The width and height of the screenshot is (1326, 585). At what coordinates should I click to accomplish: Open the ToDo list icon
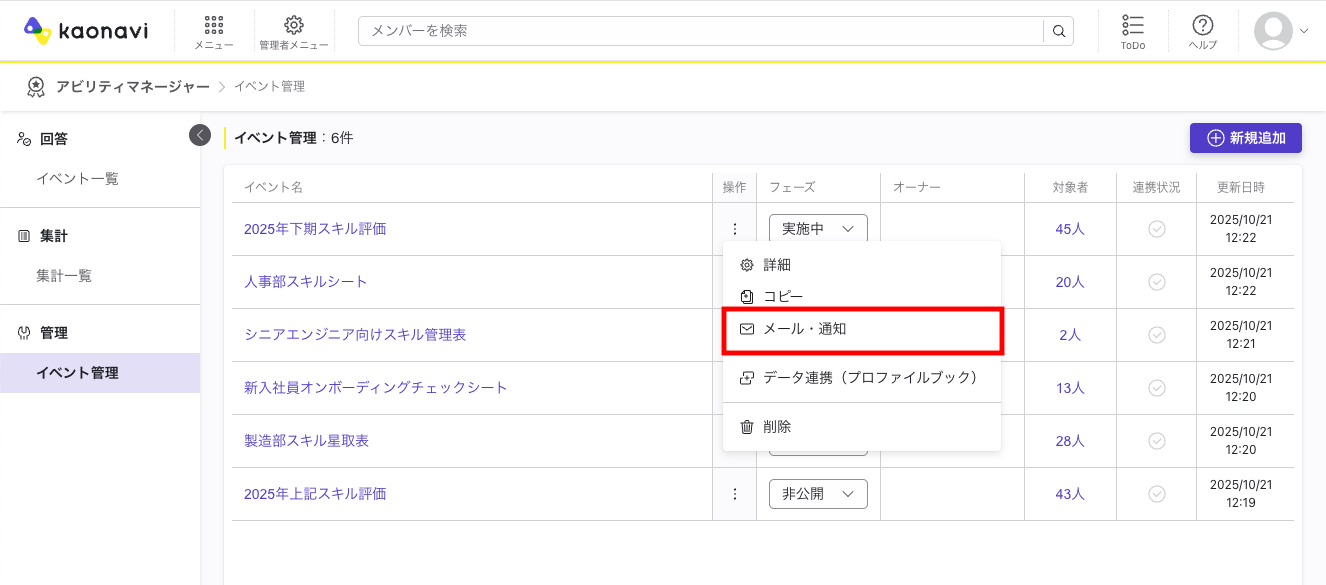tap(1132, 31)
